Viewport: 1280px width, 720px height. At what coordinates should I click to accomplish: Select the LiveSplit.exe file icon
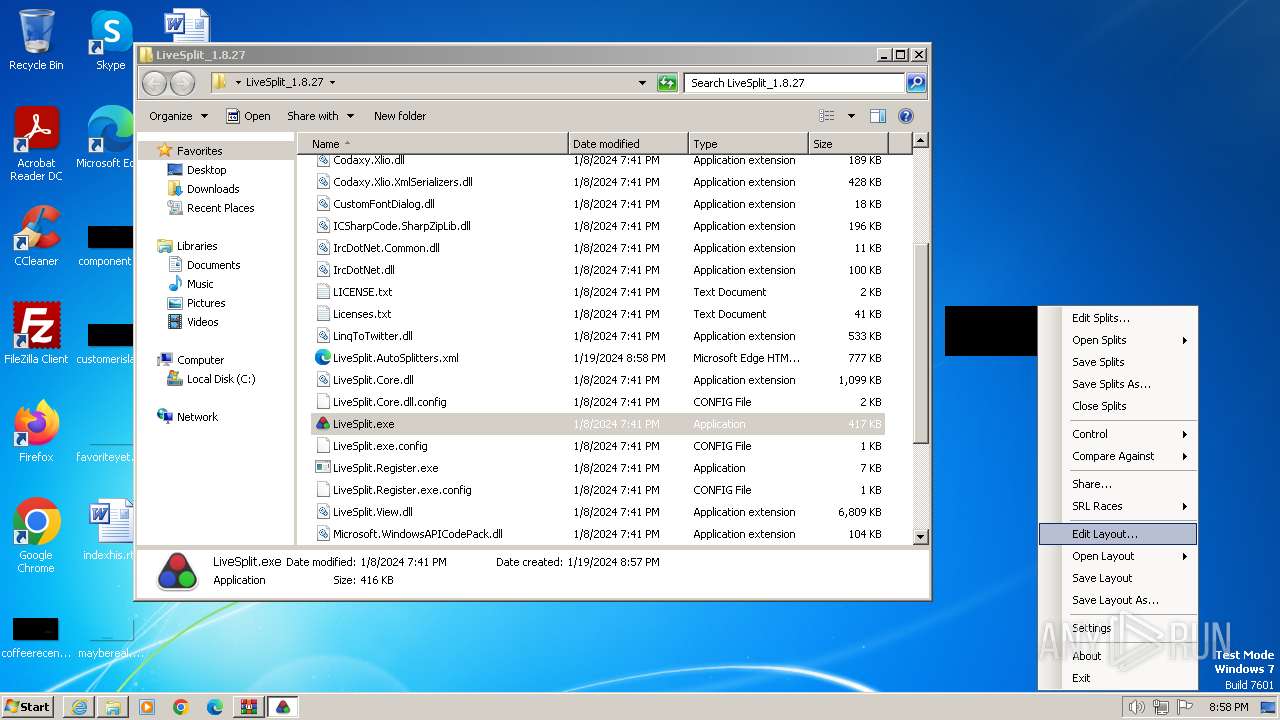tap(323, 424)
